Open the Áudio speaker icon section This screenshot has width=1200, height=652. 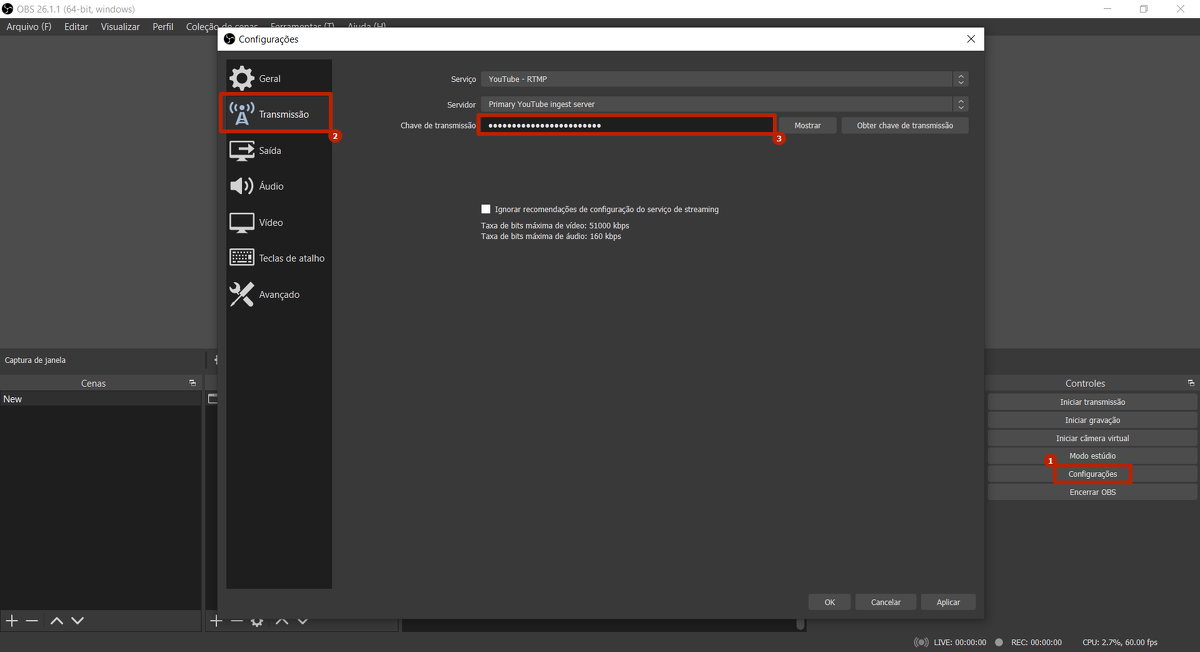pyautogui.click(x=241, y=186)
